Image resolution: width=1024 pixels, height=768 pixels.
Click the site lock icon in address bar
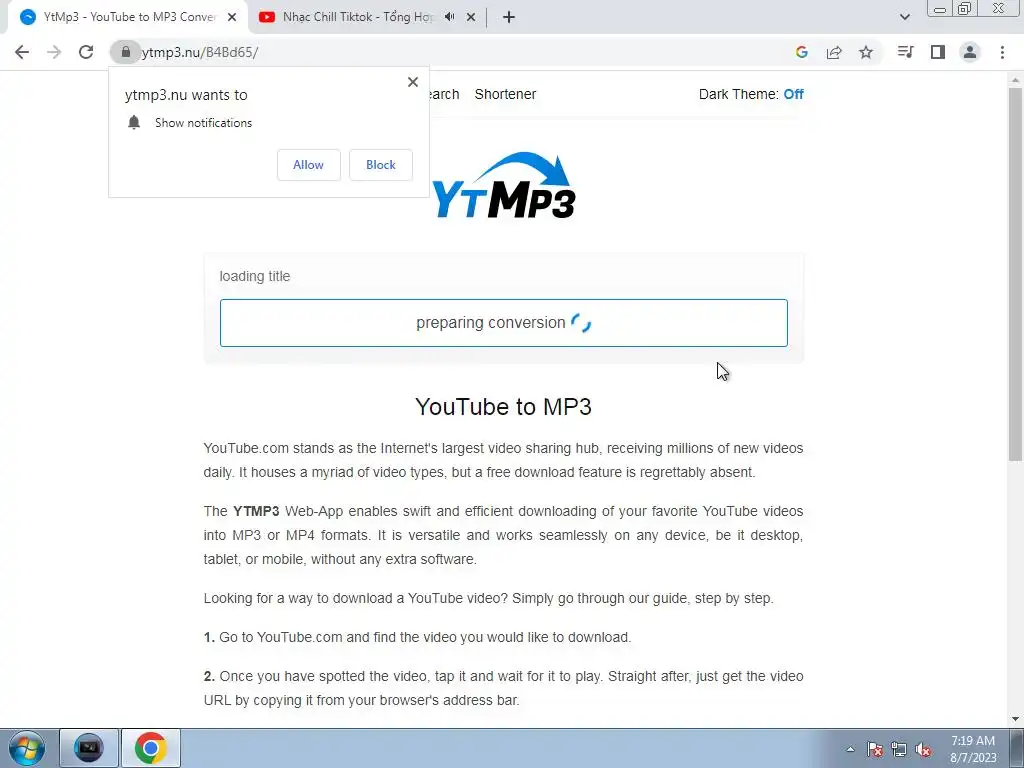pos(125,52)
